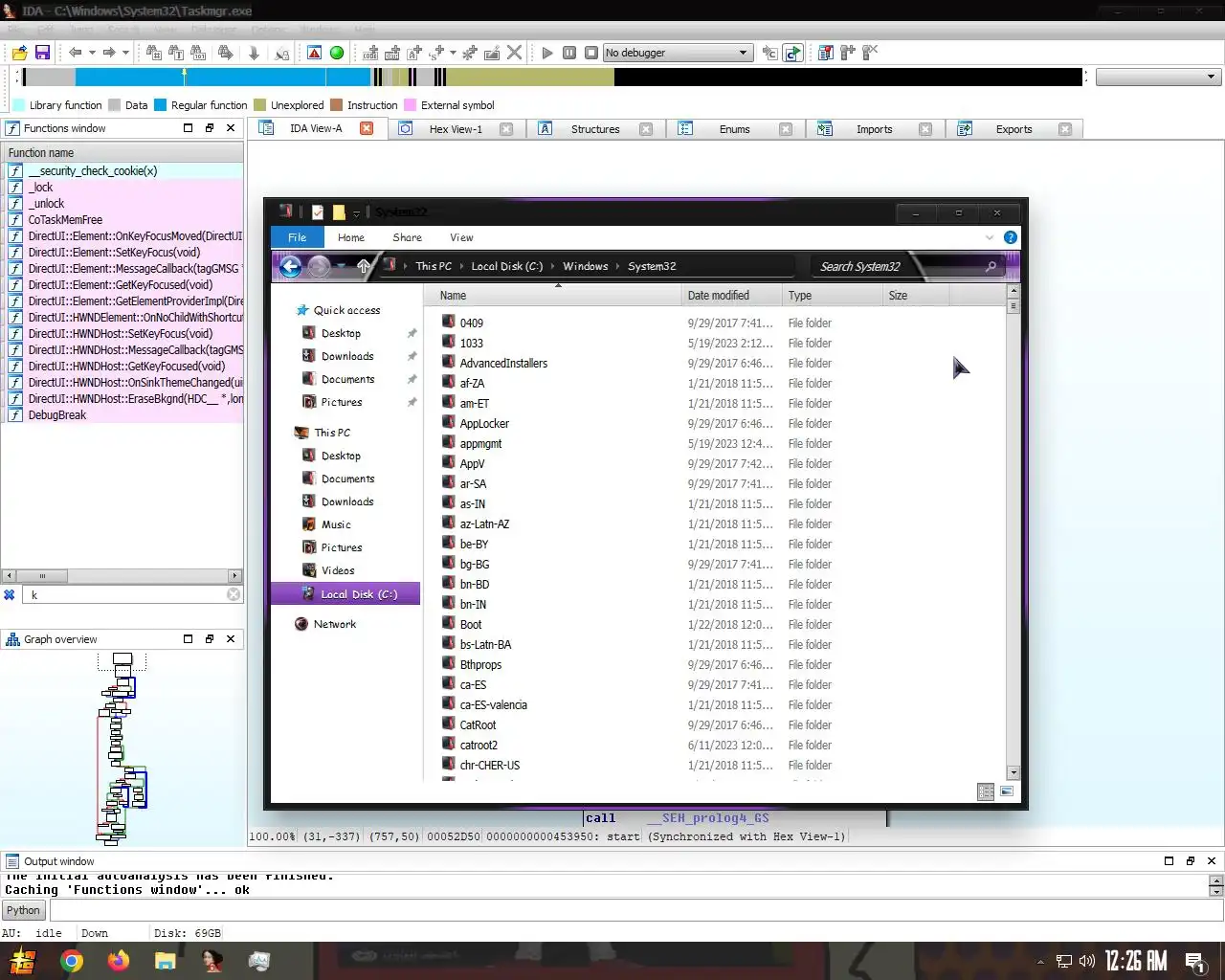The height and width of the screenshot is (980, 1225).
Task: Open Firefox from the taskbar
Action: click(x=119, y=961)
